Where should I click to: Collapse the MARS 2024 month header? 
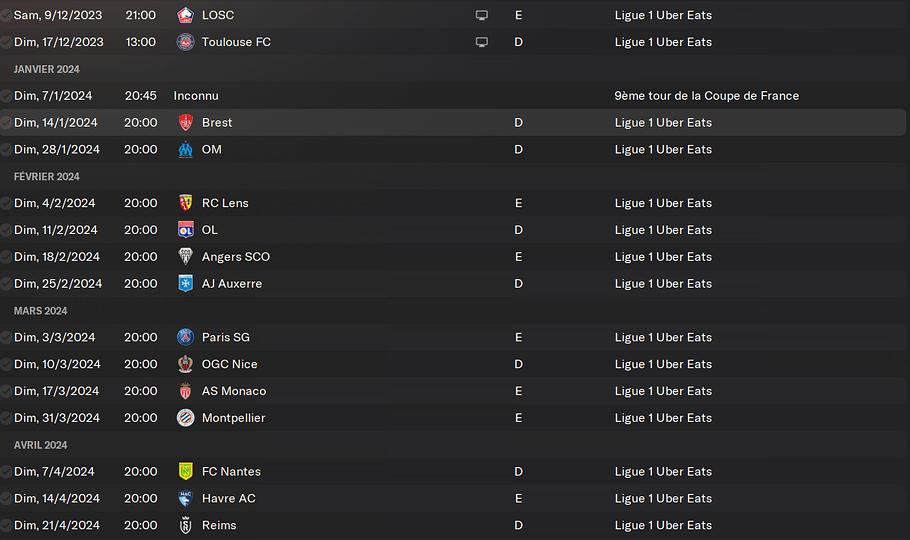pyautogui.click(x=41, y=311)
